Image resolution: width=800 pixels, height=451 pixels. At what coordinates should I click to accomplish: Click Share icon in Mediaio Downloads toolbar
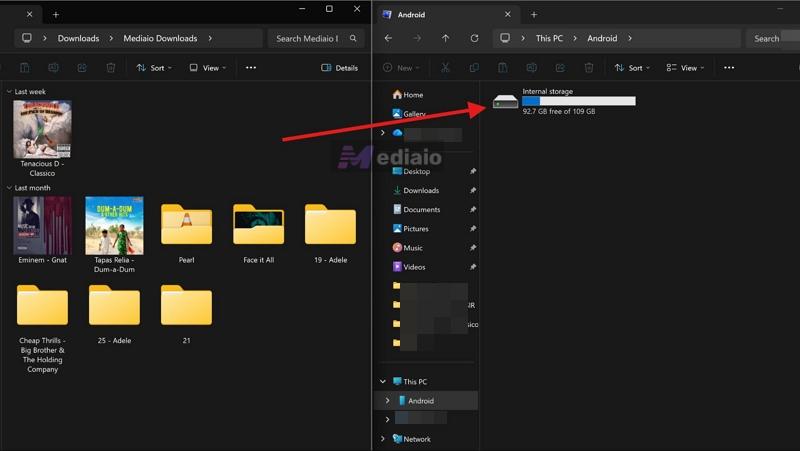tap(82, 68)
